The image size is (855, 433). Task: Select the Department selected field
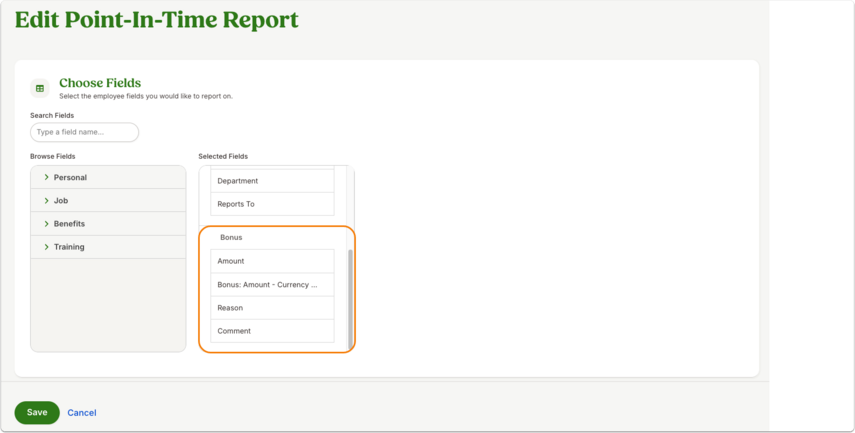click(x=272, y=181)
